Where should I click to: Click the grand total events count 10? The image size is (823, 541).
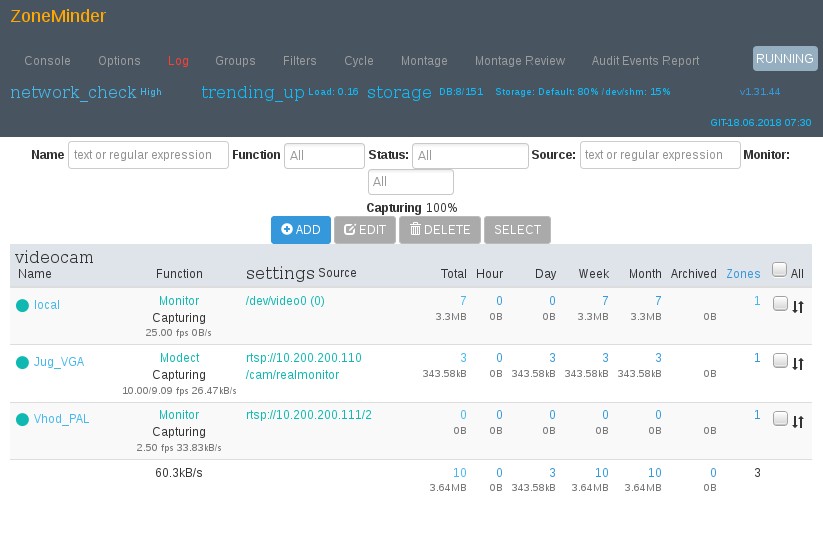click(460, 473)
